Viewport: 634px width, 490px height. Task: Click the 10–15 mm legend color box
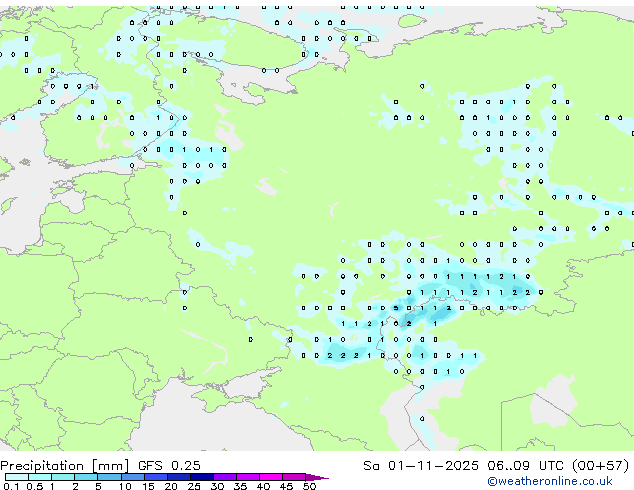tap(132, 477)
